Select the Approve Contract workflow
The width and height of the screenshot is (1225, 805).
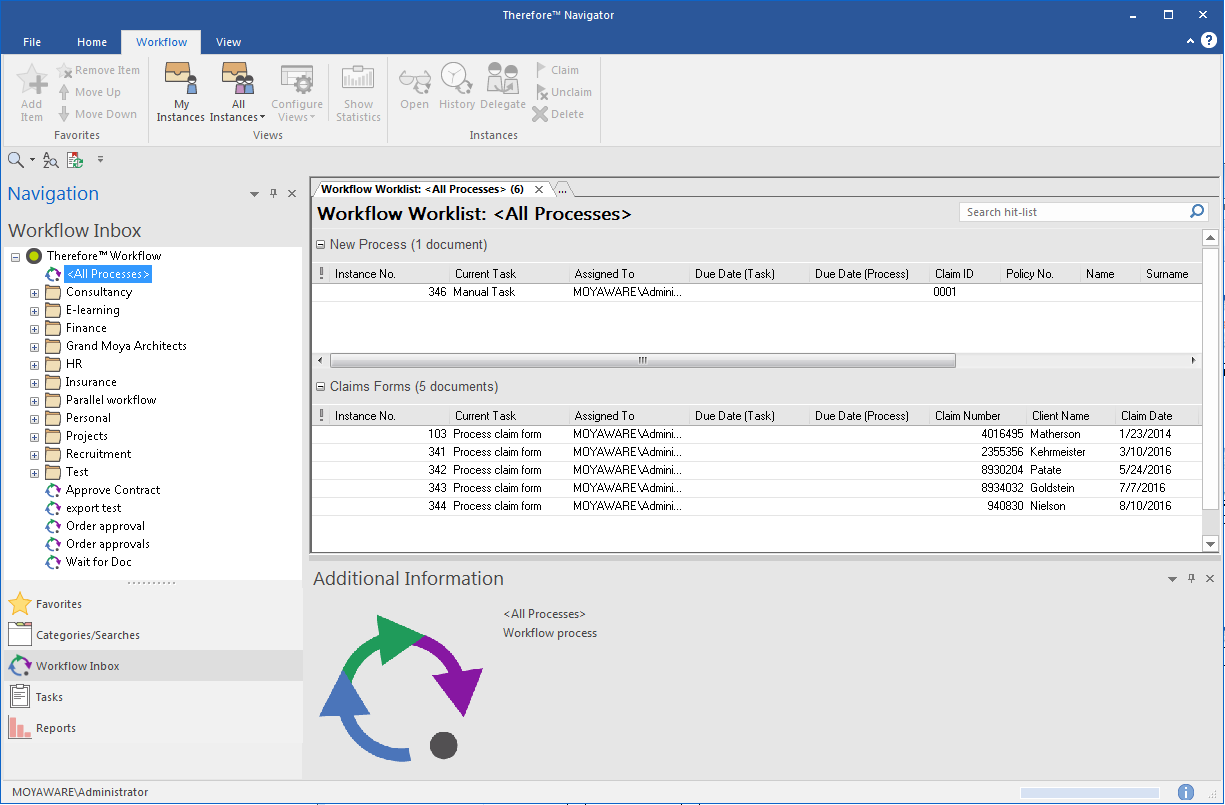point(113,489)
